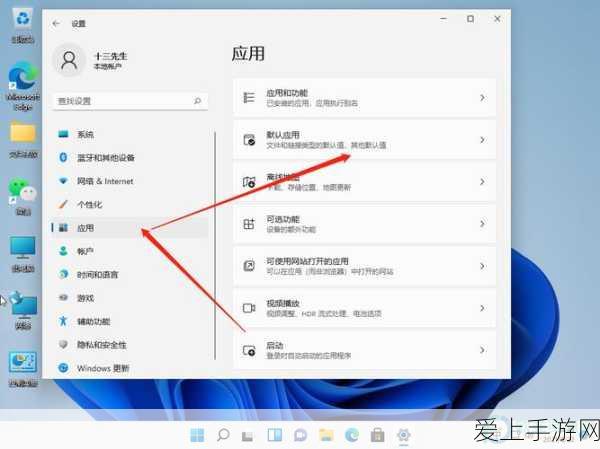Open the Chat taskbar icon

coord(300,435)
